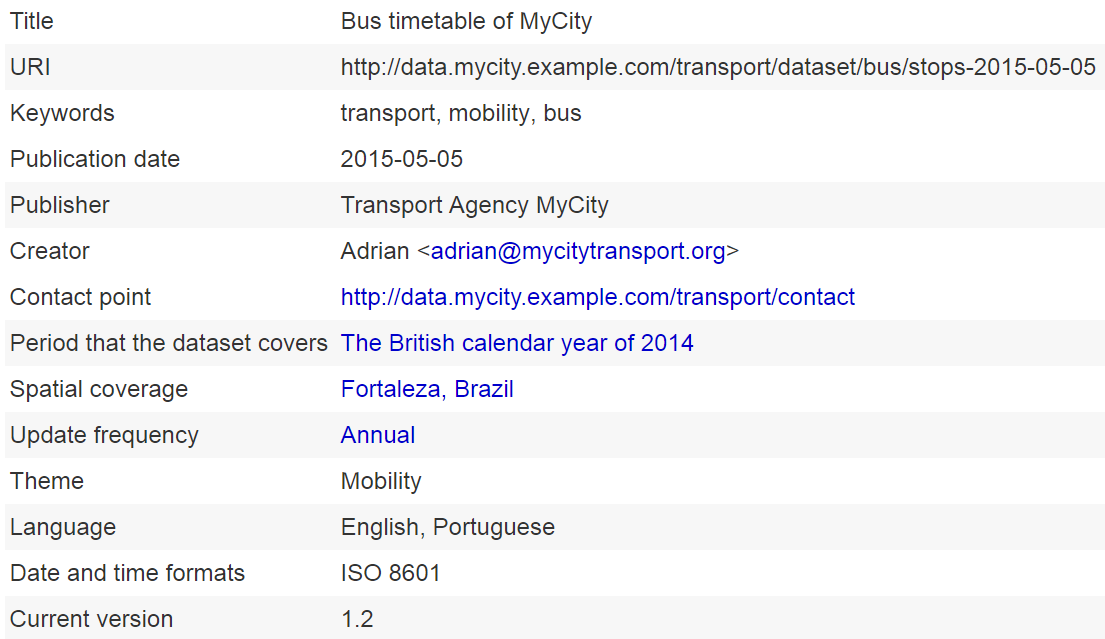Click the 'Period that the dataset covers' label
The height and width of the screenshot is (639, 1105).
tap(169, 343)
